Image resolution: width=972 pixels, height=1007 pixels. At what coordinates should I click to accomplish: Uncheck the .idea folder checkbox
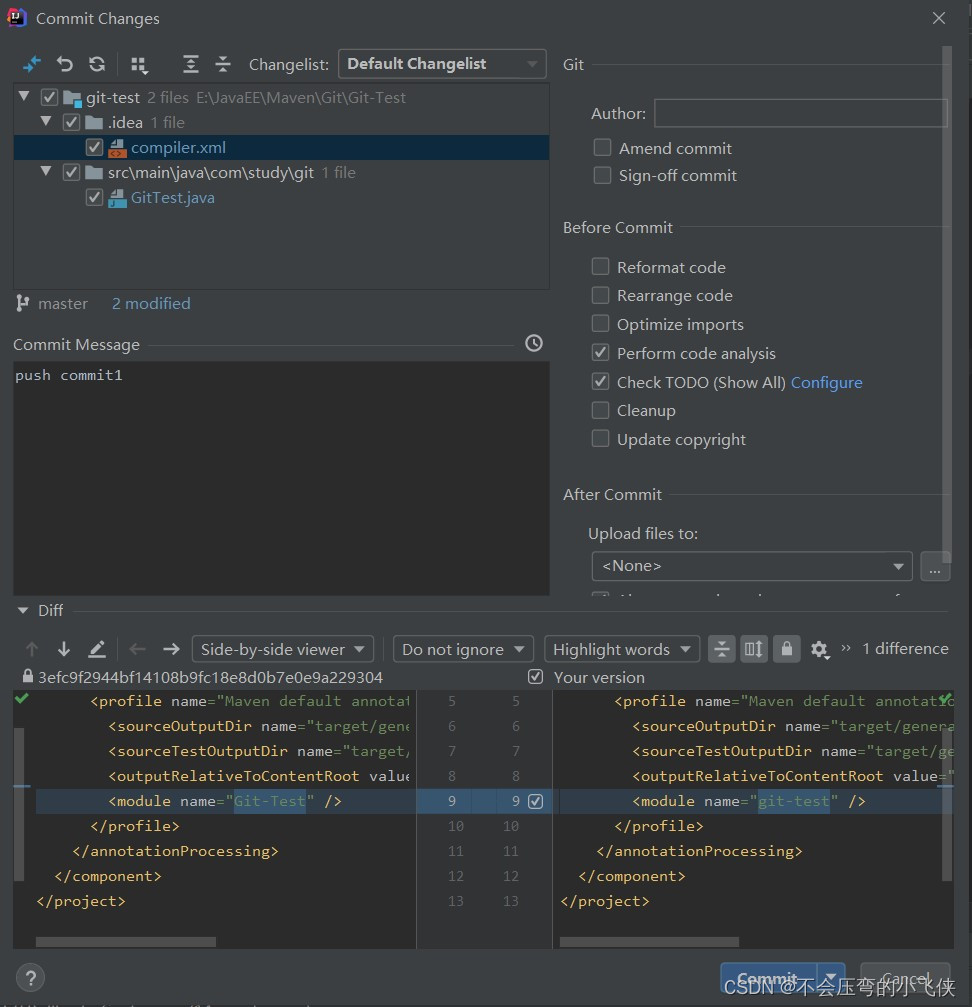[71, 122]
